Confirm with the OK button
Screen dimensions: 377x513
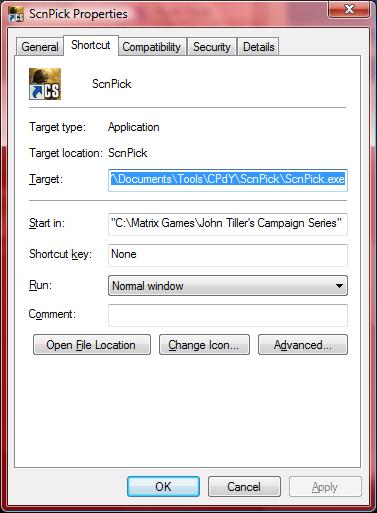coord(163,487)
